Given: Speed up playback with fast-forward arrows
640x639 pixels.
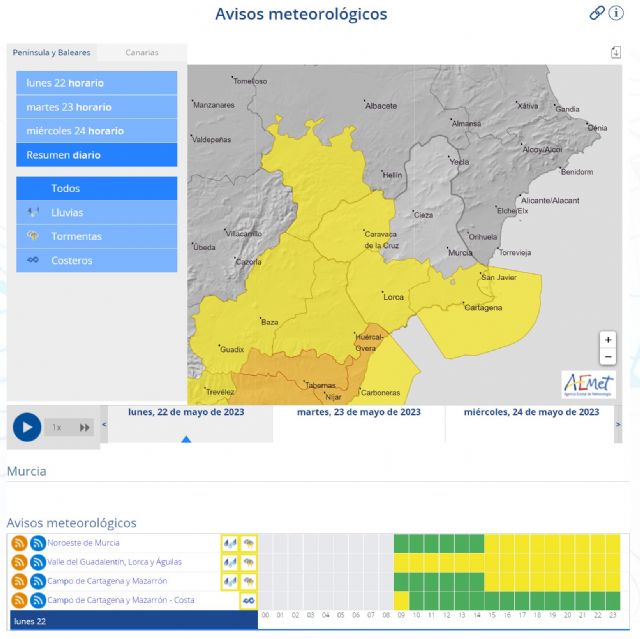Looking at the screenshot, I should click(84, 427).
